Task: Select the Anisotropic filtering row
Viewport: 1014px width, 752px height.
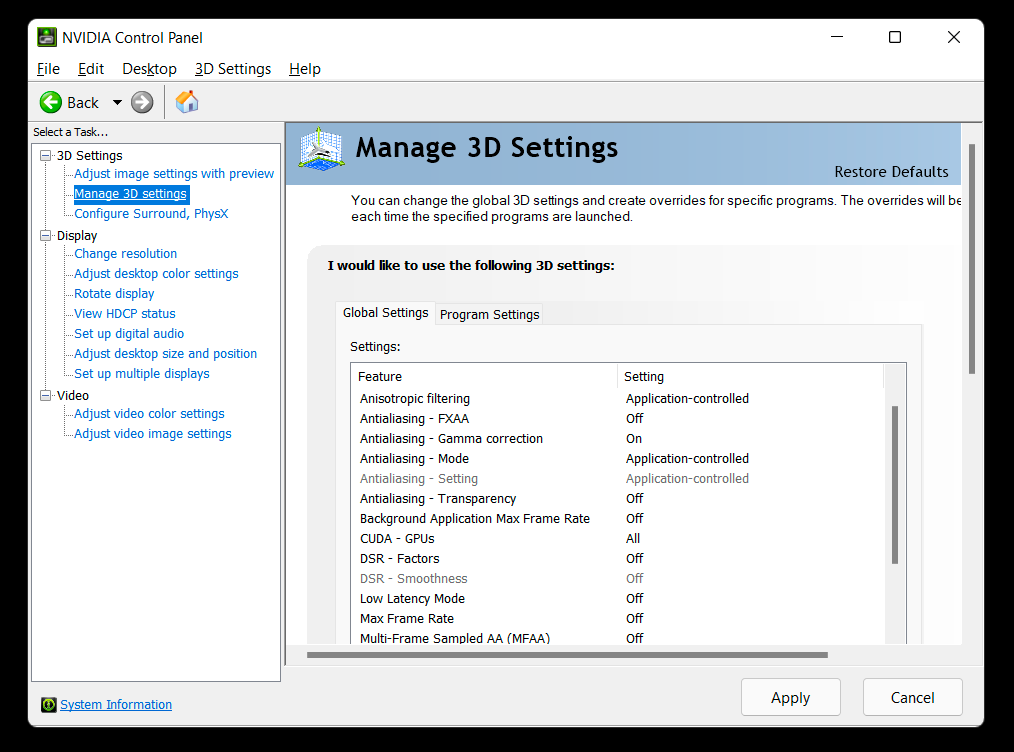Action: (620, 399)
